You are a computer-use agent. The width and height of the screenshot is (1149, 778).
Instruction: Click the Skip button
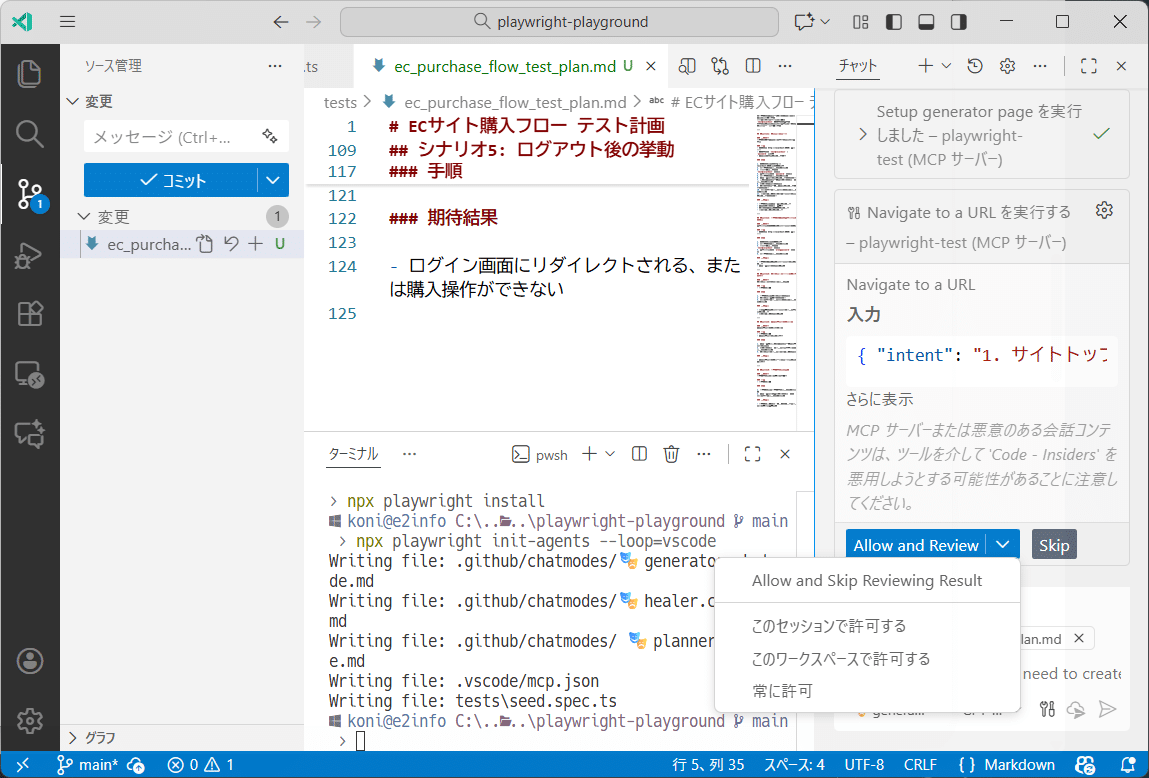click(1054, 545)
